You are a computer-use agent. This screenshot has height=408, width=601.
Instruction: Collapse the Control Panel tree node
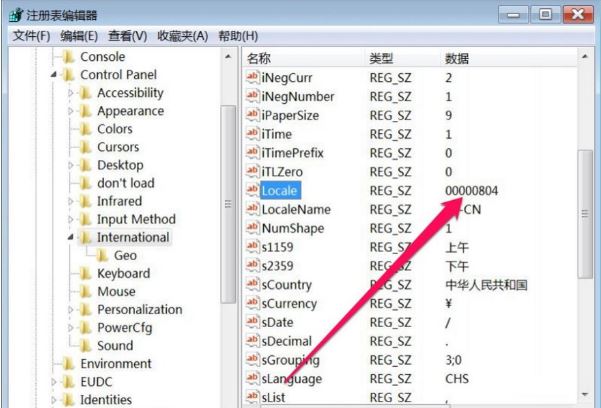55,75
